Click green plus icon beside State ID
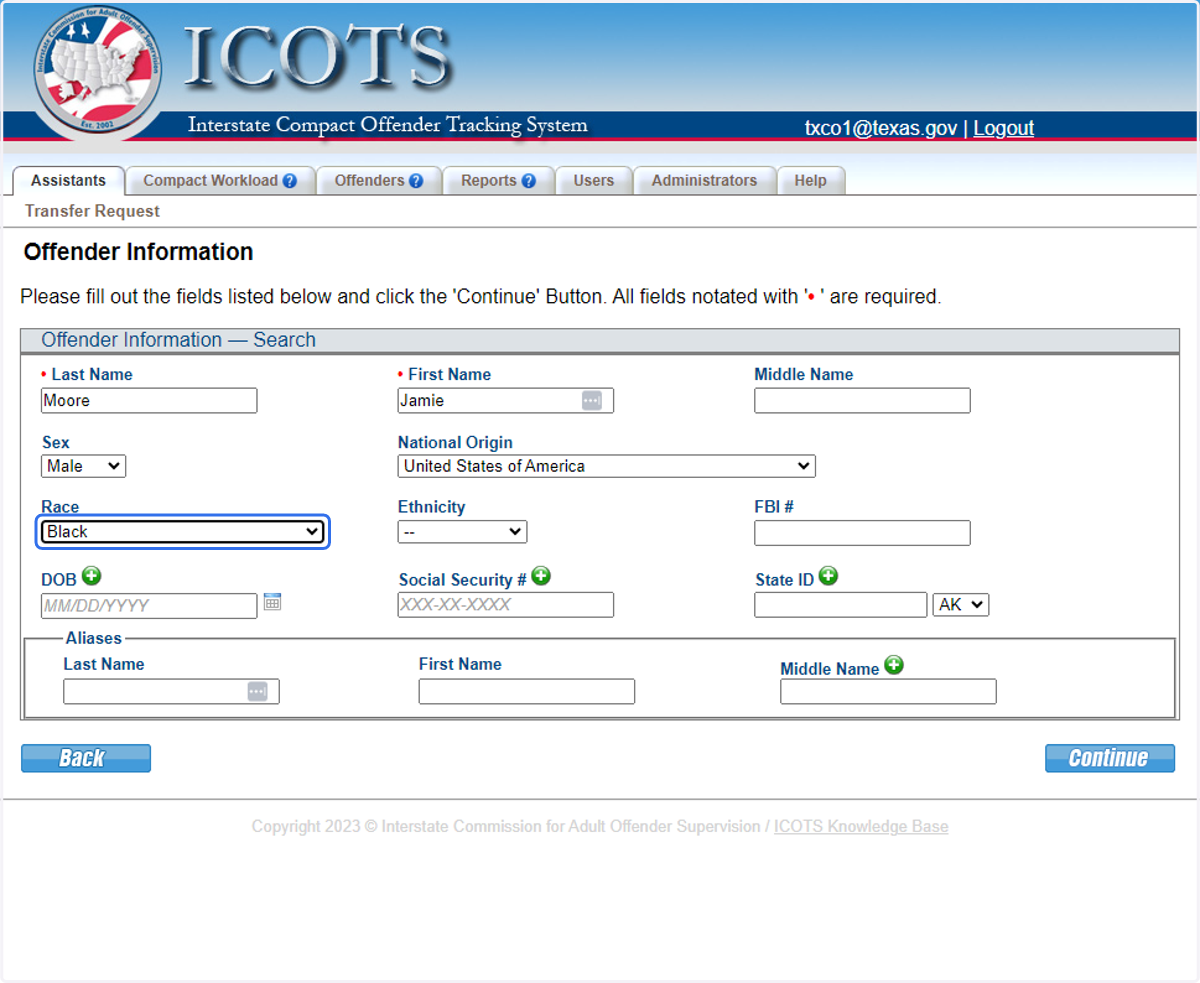The width and height of the screenshot is (1200, 983). 828,576
